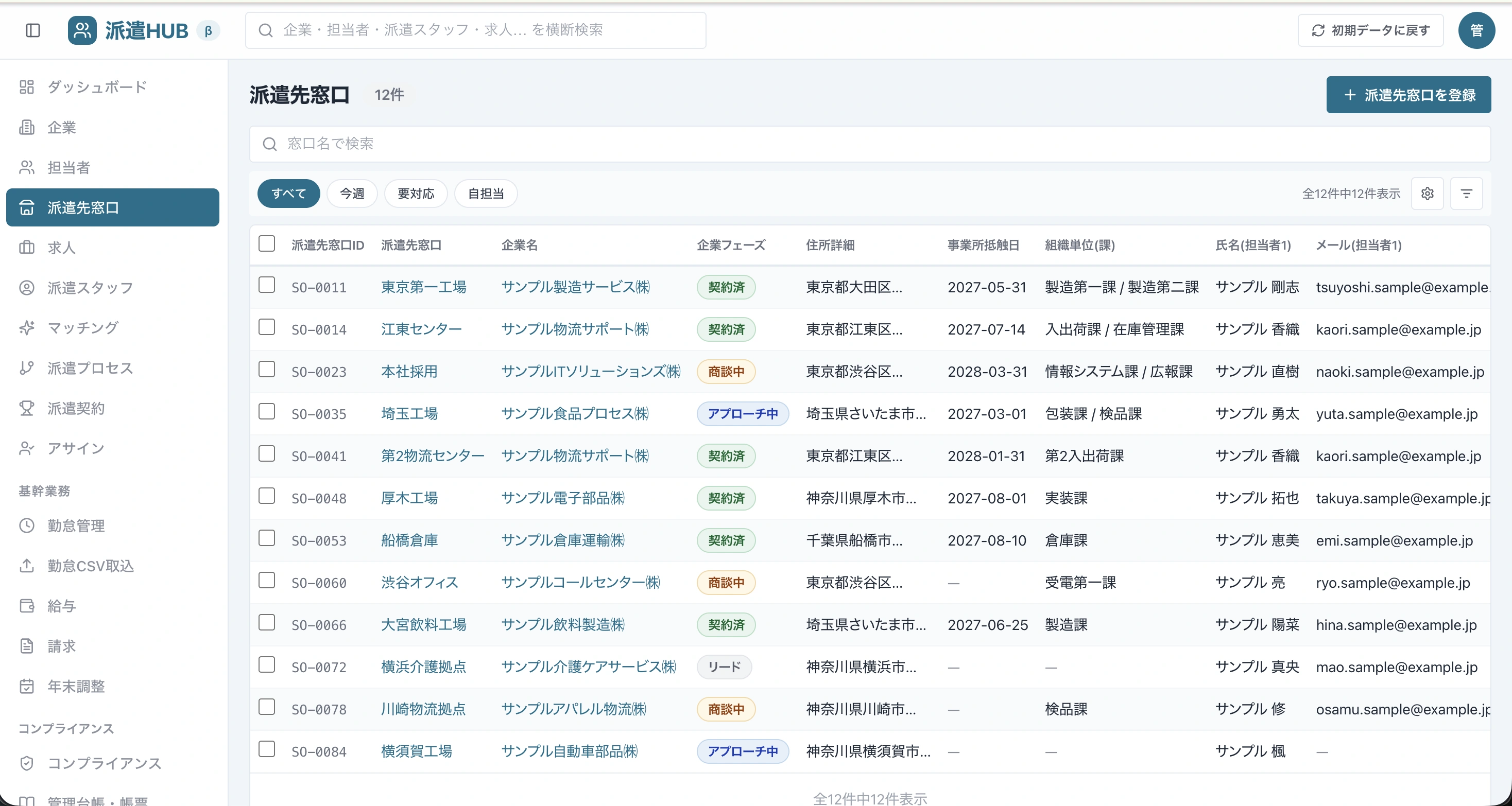This screenshot has height=806, width=1512.
Task: Go to 派遣契約 in the sidebar
Action: point(113,408)
